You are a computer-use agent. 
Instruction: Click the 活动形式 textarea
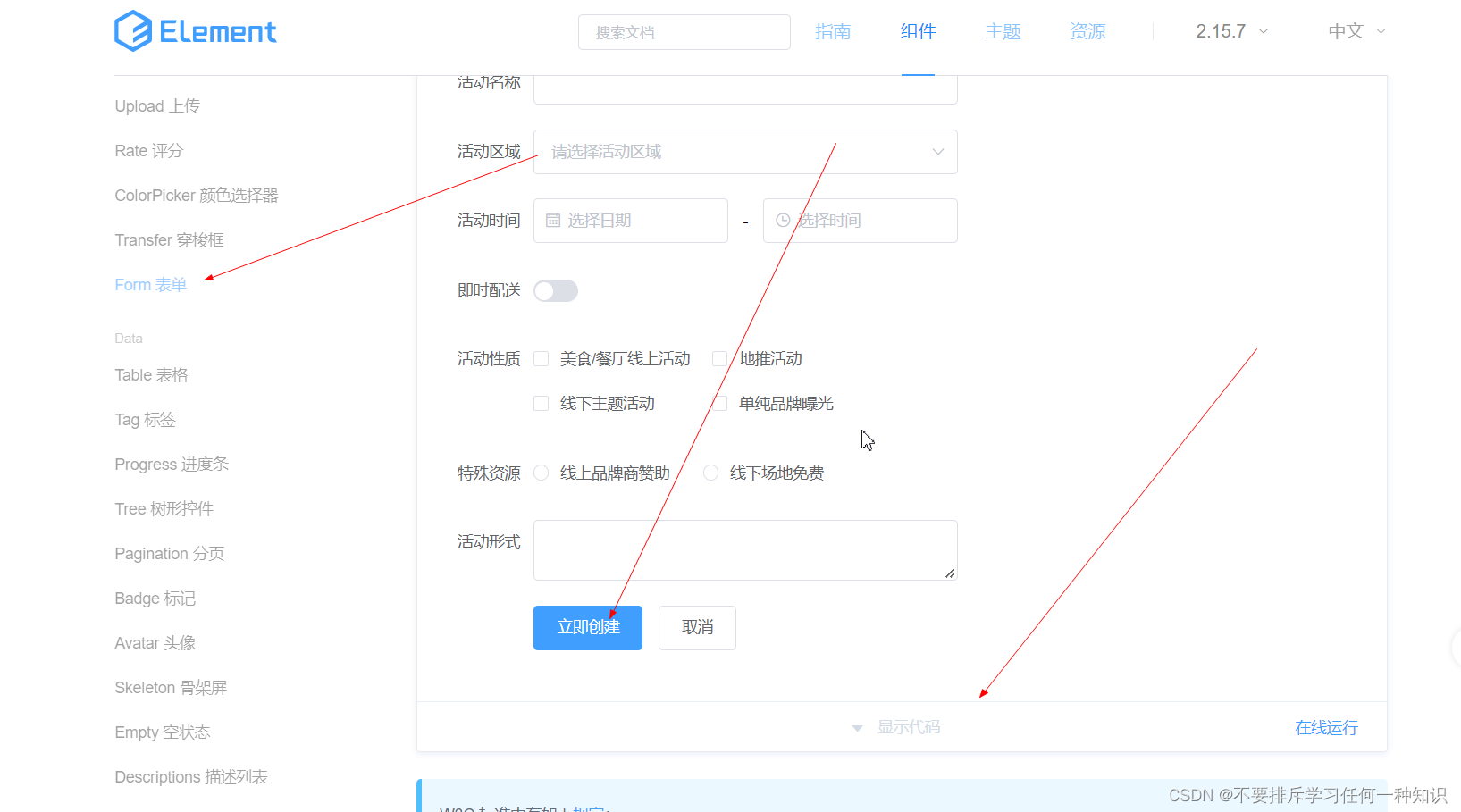[745, 550]
